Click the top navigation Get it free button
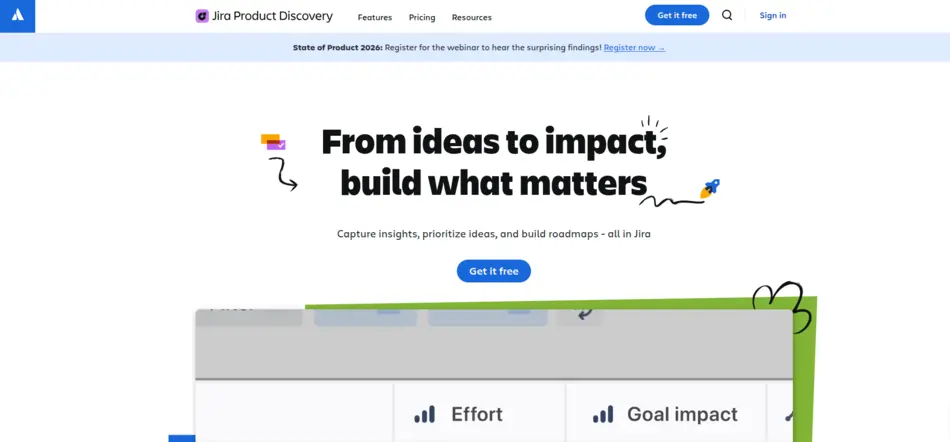 [x=677, y=15]
